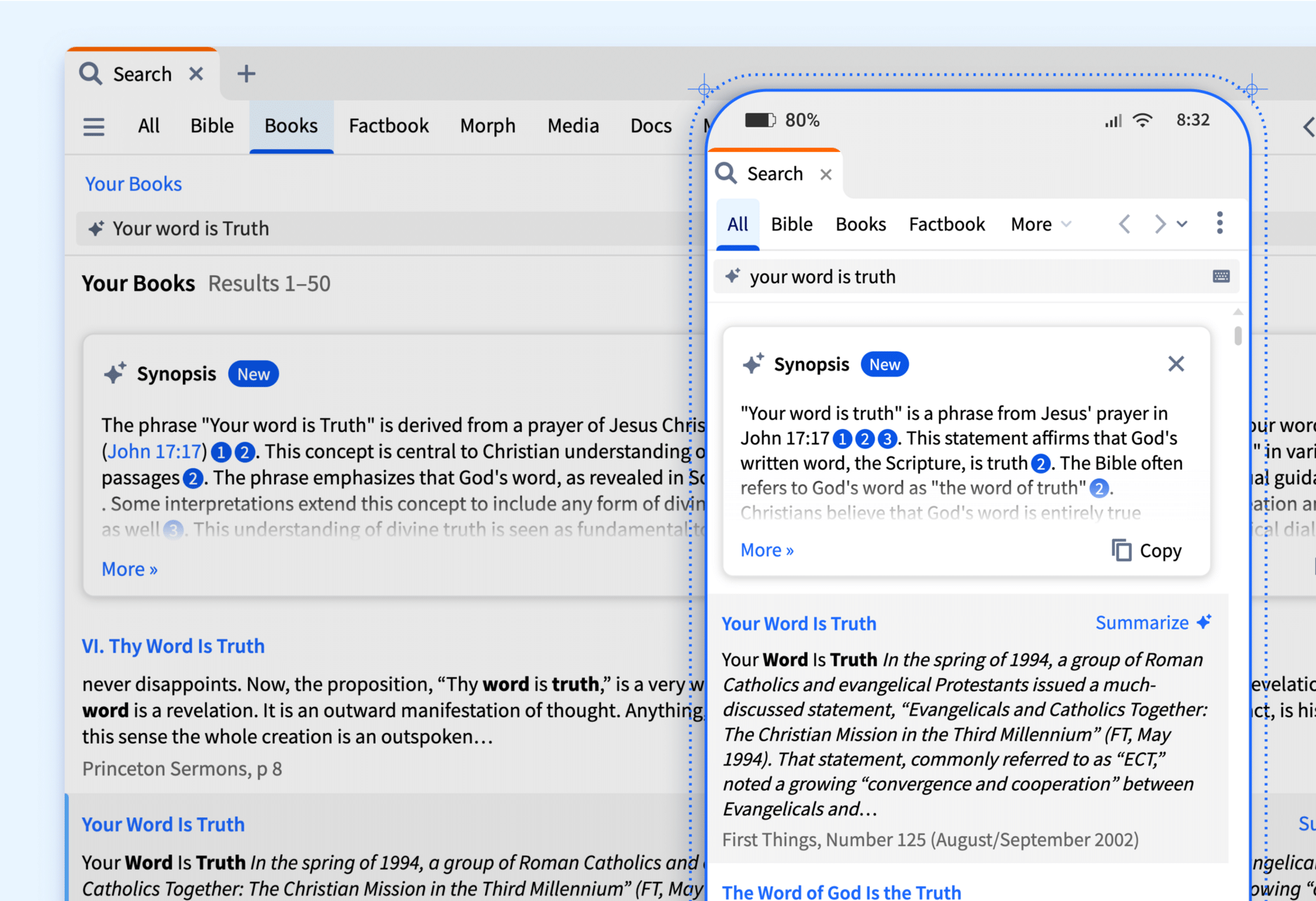The height and width of the screenshot is (901, 1316).
Task: Select the Books tab in mobile view
Action: tap(860, 224)
